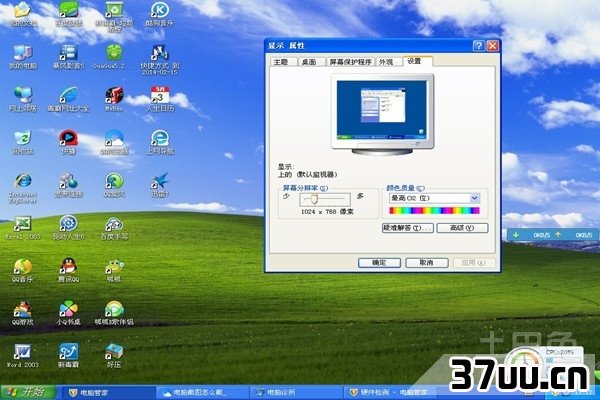
Task: Open the green recycle-bin shortcut icon
Action: pos(114,10)
